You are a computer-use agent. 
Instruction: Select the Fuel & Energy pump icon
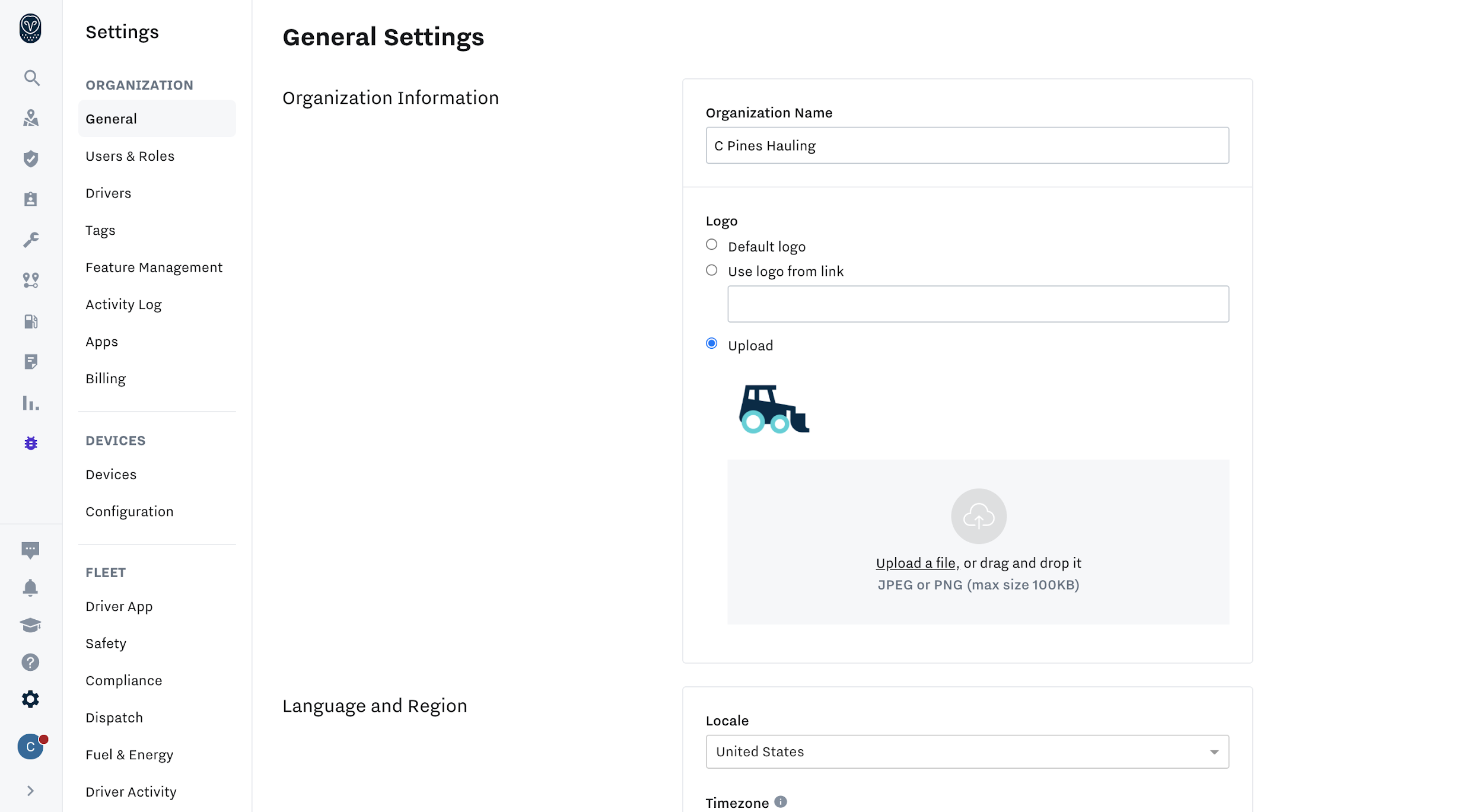pos(31,321)
